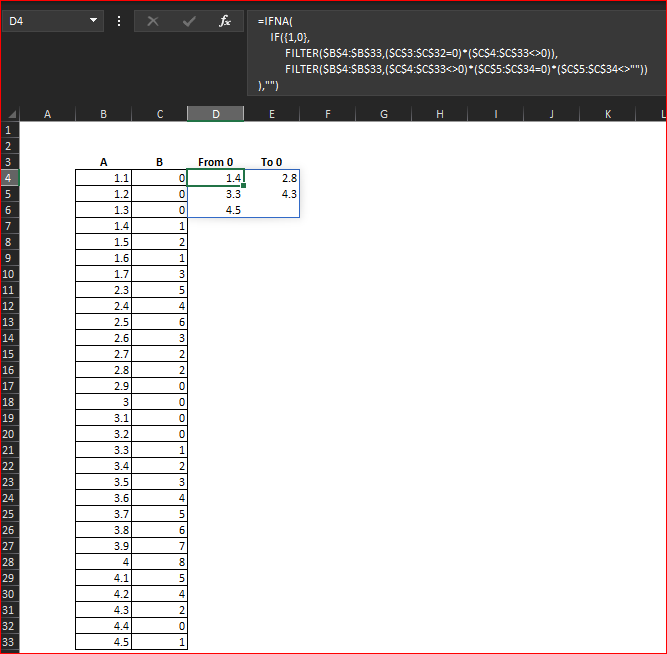This screenshot has height=654, width=667.
Task: Select column F header
Action: [328, 114]
